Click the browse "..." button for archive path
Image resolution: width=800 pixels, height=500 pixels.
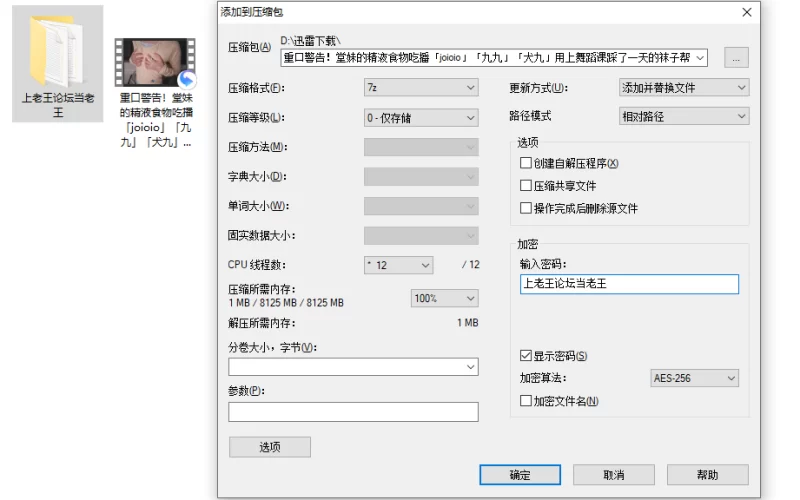click(736, 58)
